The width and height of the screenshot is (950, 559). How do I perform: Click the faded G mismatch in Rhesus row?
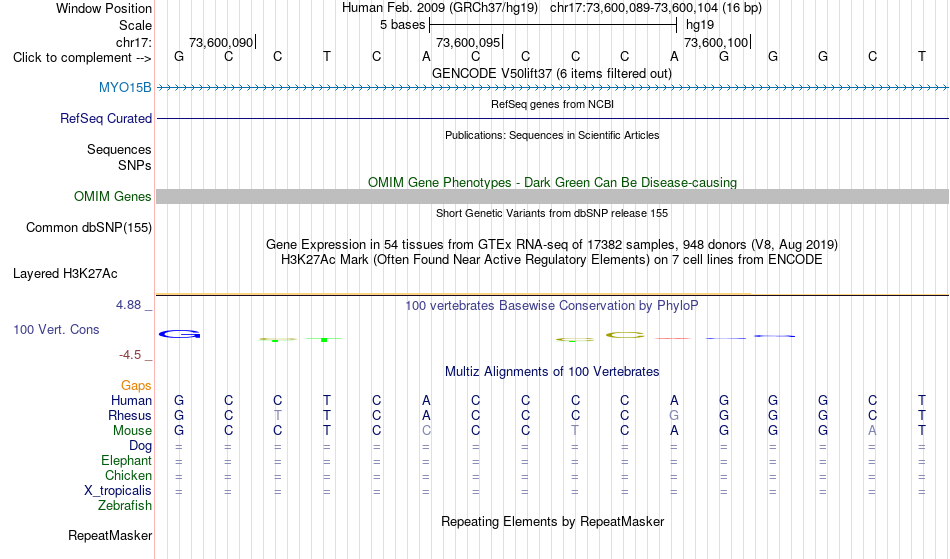674,415
